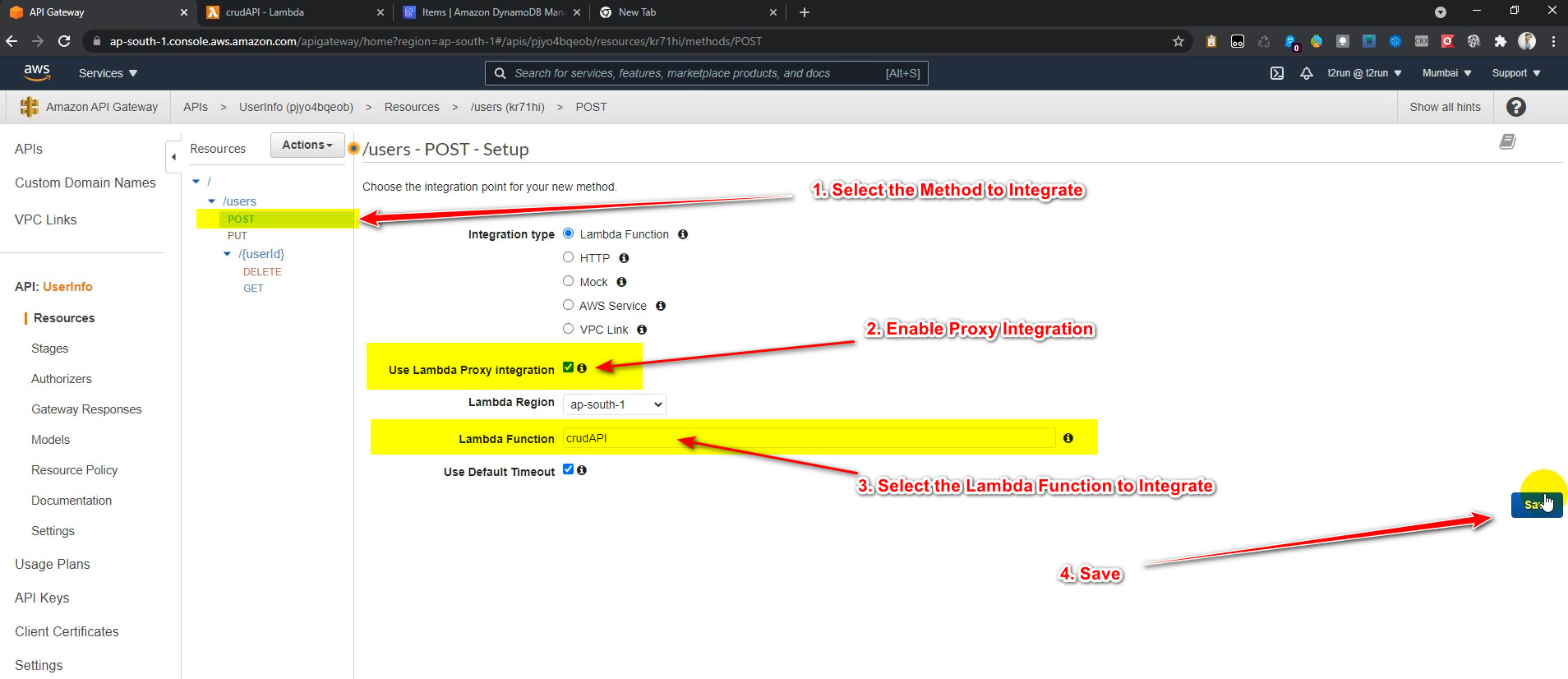Switch to the New Tab browser tab

tap(689, 12)
